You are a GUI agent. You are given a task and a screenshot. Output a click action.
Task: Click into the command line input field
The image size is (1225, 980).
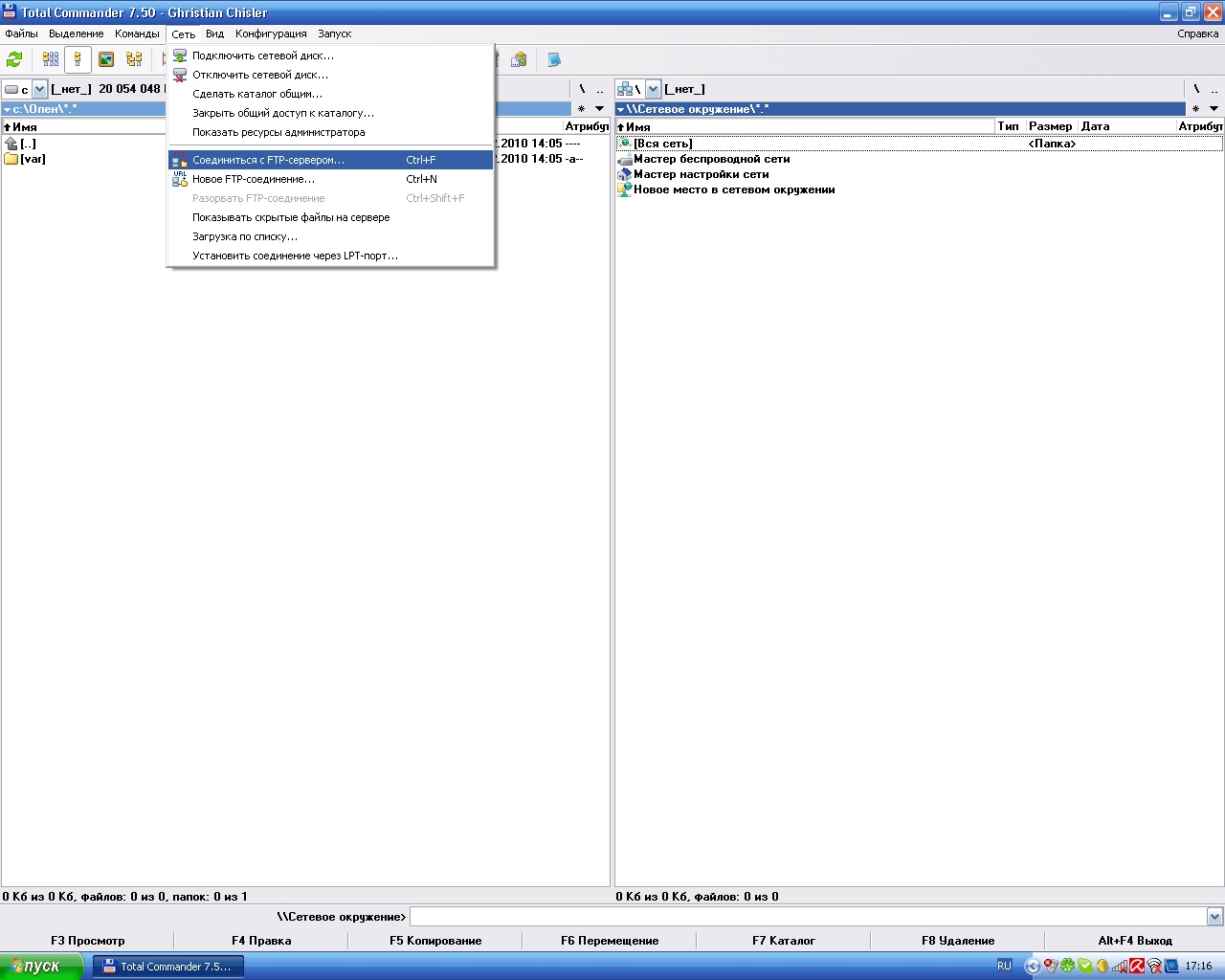pos(808,917)
